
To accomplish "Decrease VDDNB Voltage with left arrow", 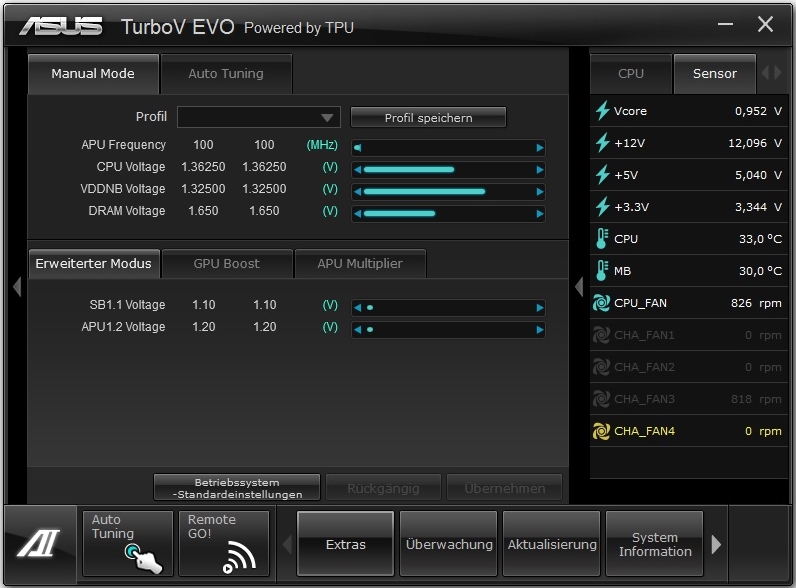I will click(358, 191).
